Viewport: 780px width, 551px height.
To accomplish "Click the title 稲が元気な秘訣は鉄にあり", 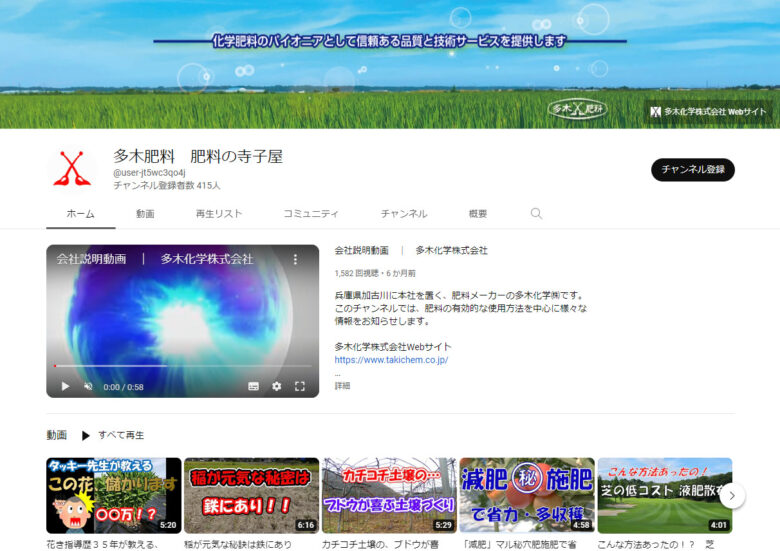I will point(238,545).
